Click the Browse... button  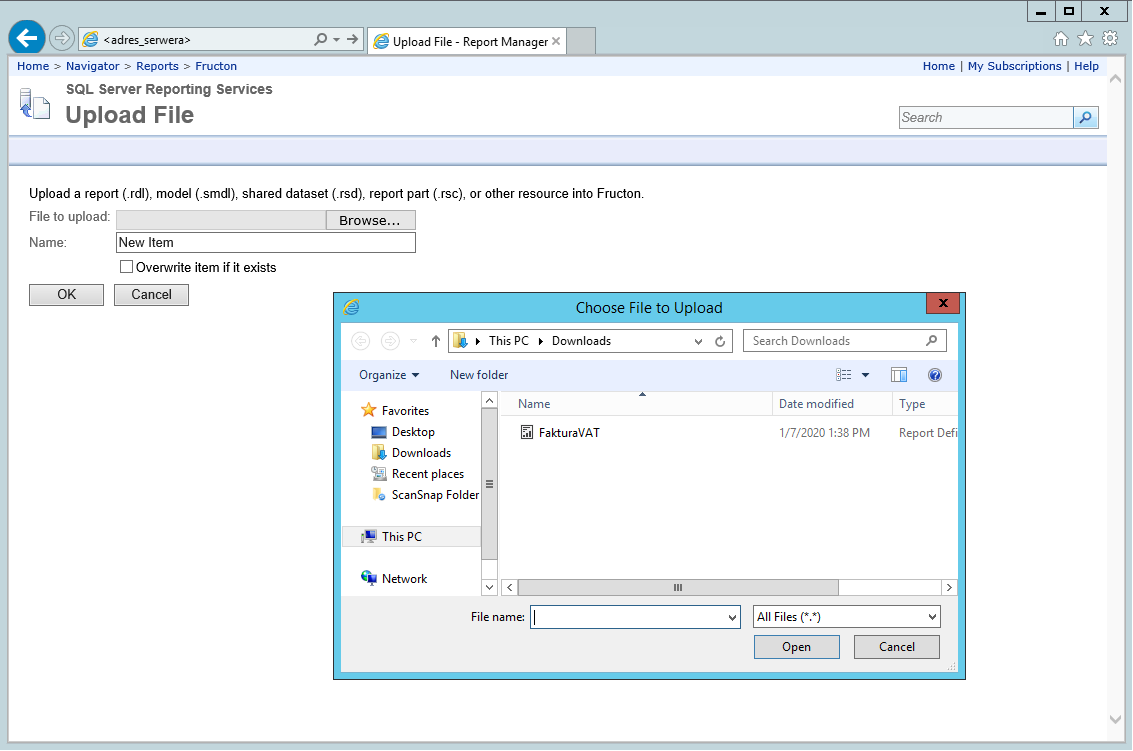[x=370, y=220]
